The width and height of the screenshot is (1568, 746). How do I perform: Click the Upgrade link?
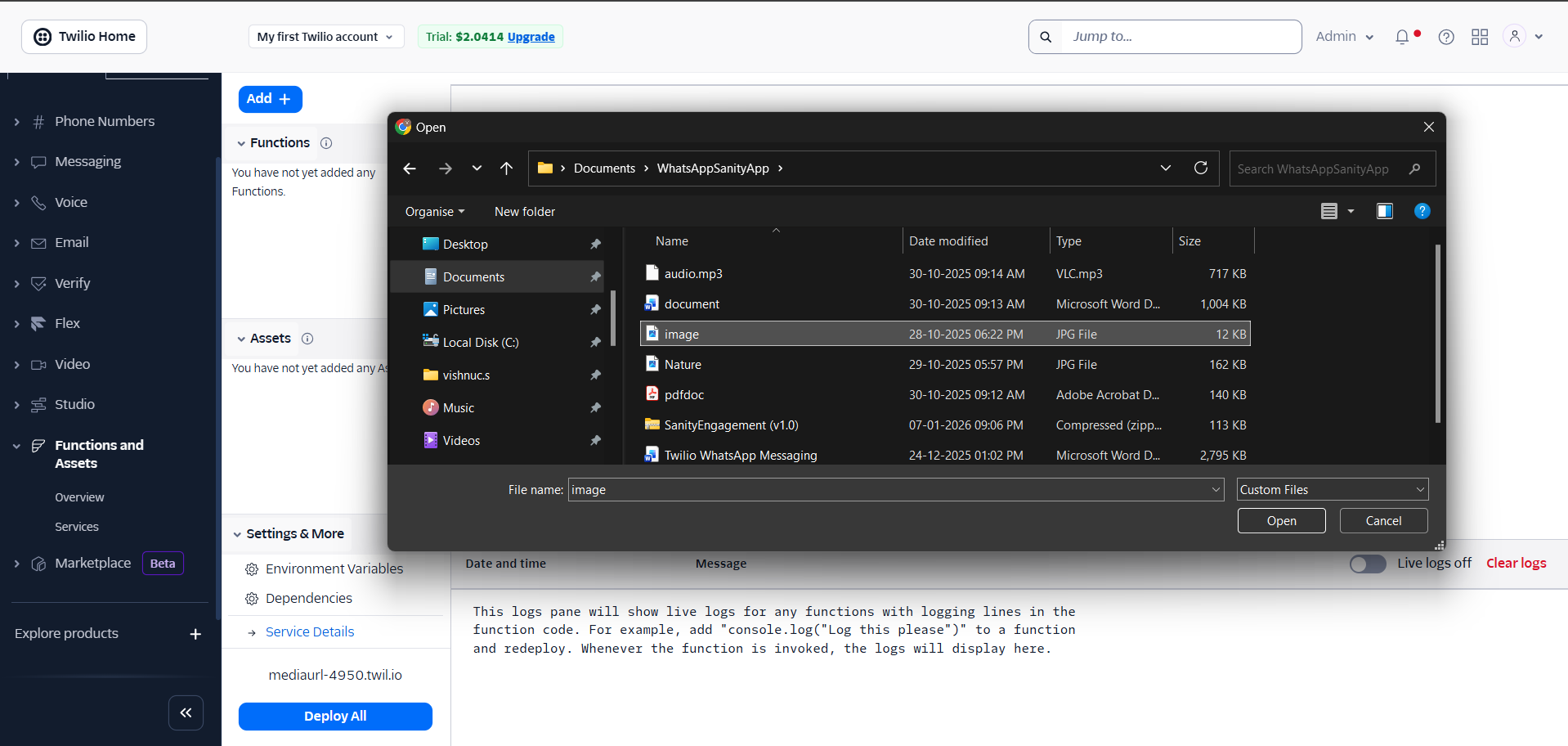click(x=531, y=37)
